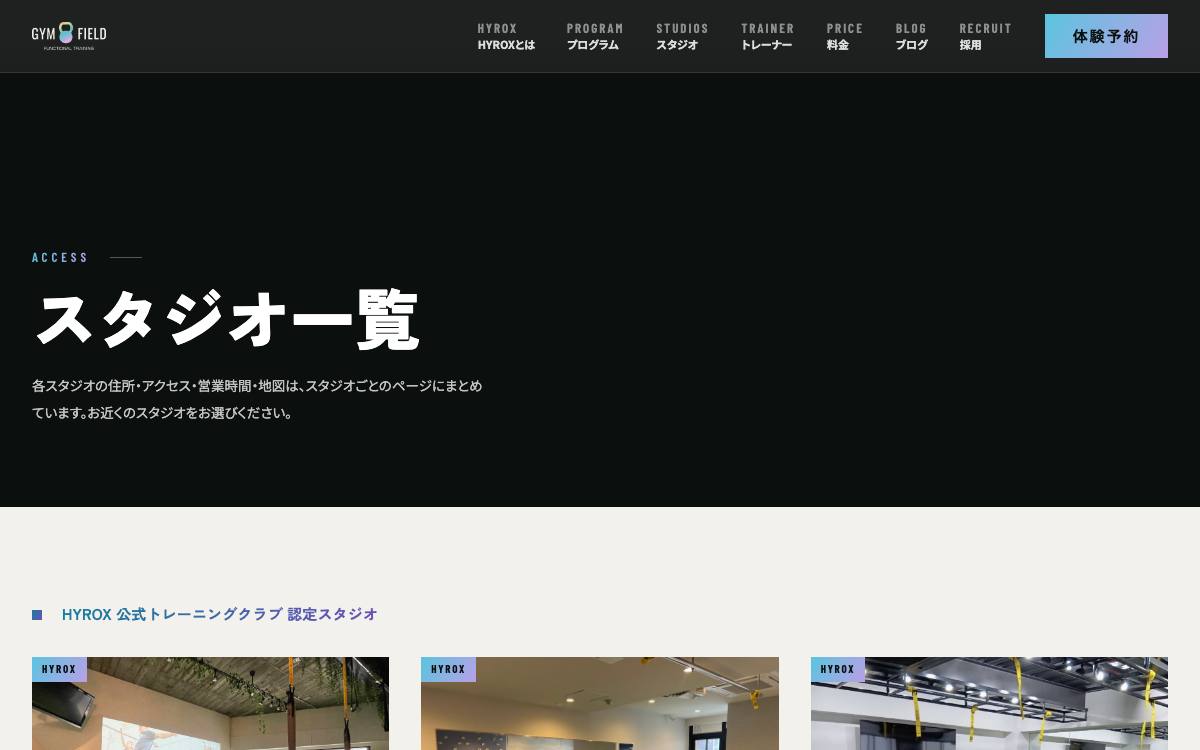Click the HYROX badge on the first studio card
The width and height of the screenshot is (1200, 750).
(x=59, y=669)
